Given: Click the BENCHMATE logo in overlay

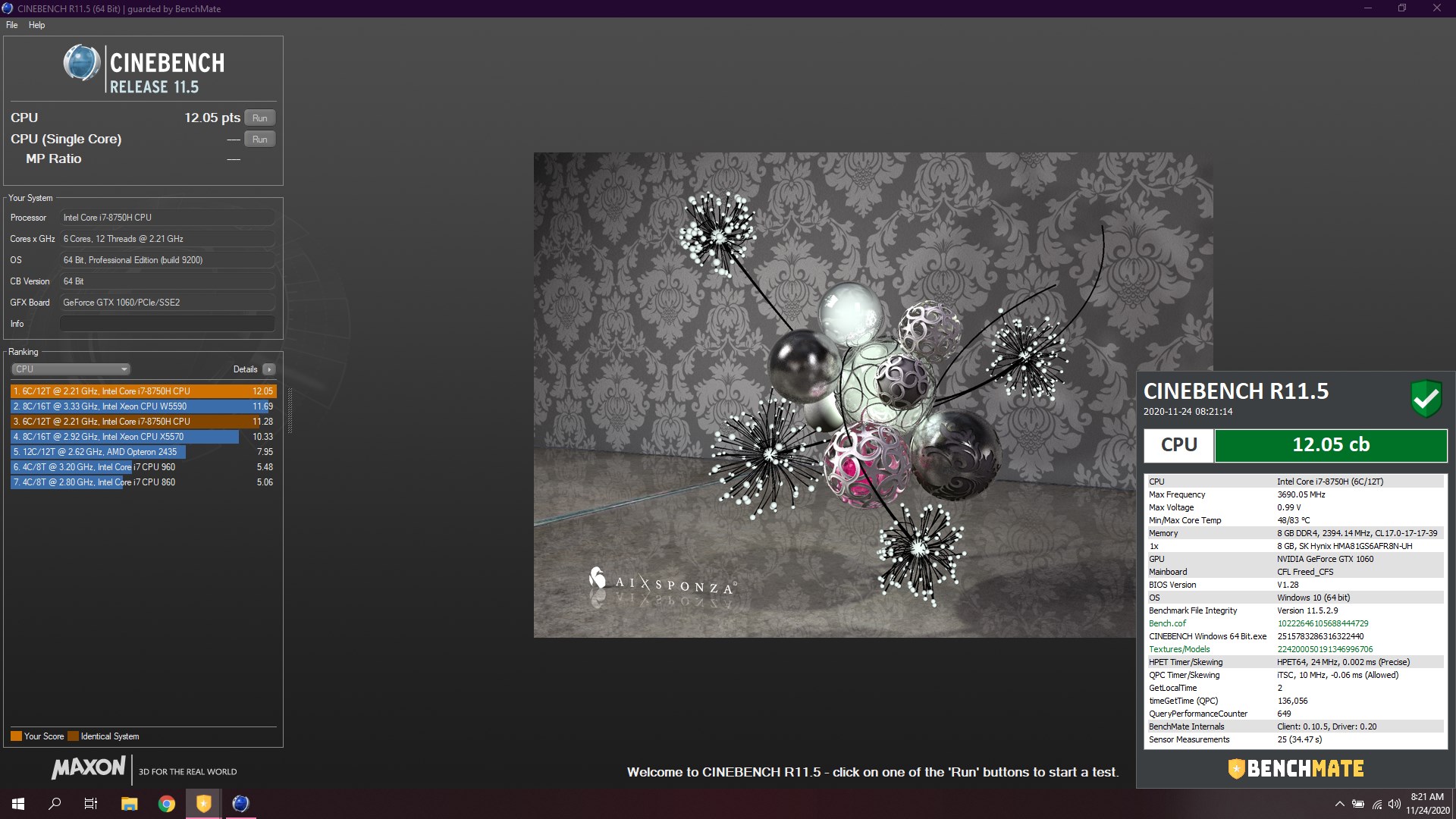Looking at the screenshot, I should pos(1296,769).
